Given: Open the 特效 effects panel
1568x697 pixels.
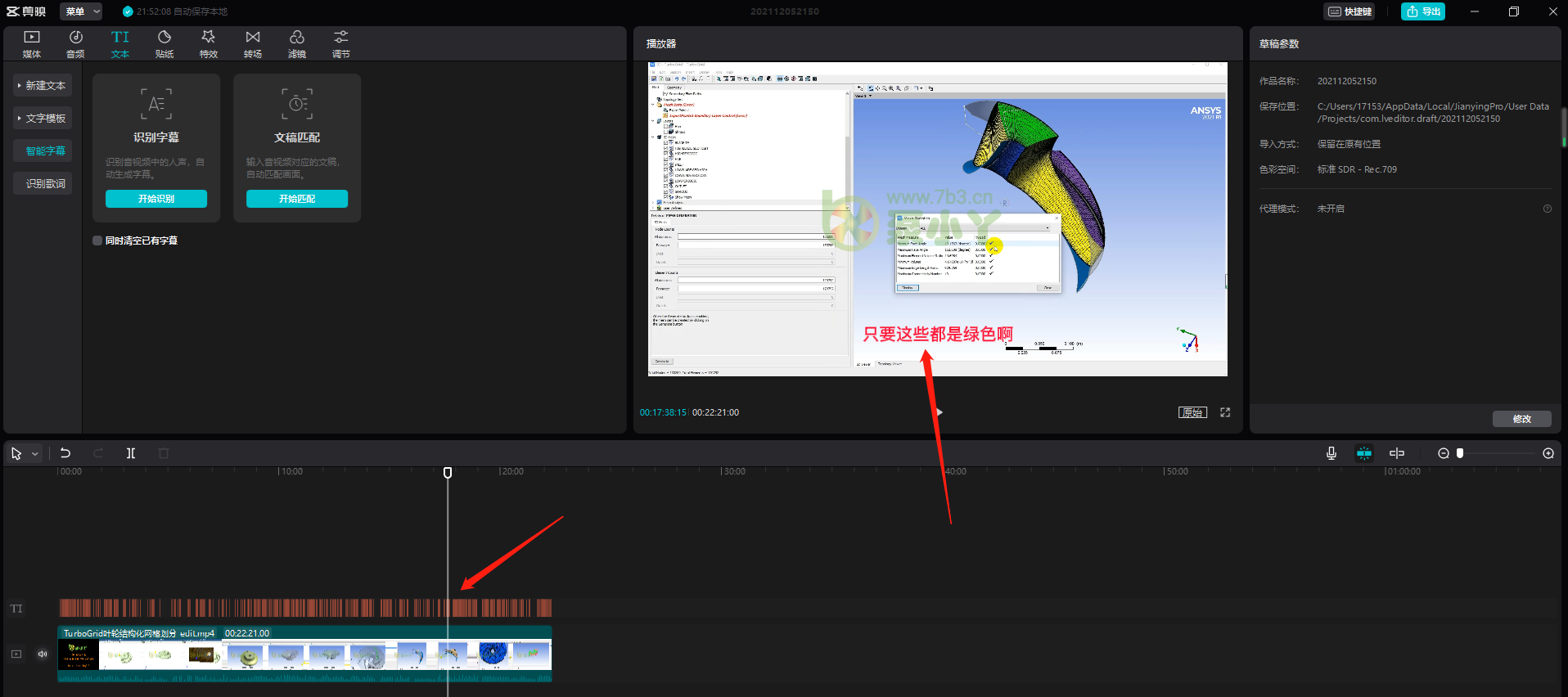Looking at the screenshot, I should [x=209, y=43].
